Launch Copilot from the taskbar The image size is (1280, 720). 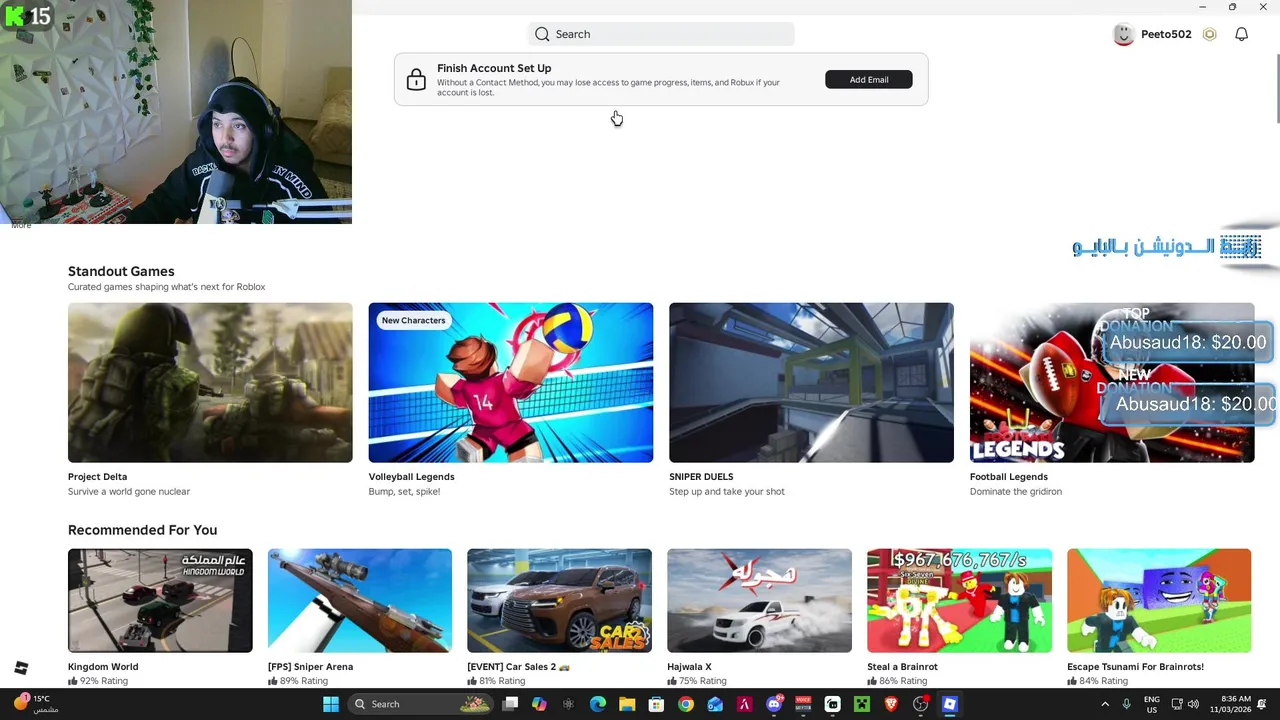pos(539,704)
